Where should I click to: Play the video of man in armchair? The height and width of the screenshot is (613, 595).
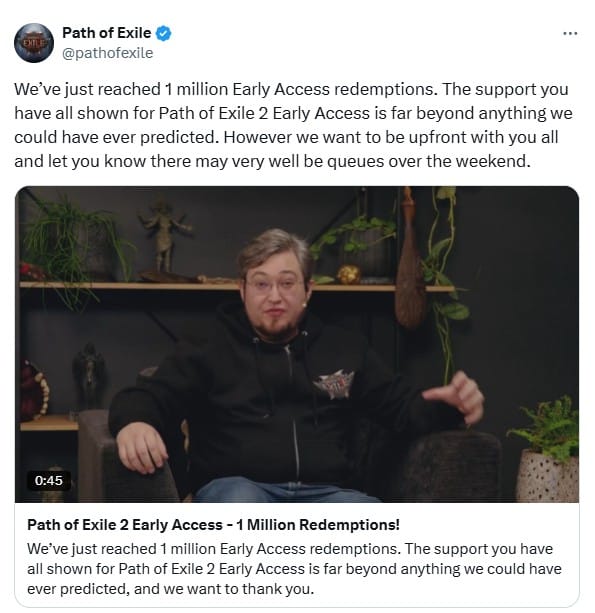(x=297, y=344)
